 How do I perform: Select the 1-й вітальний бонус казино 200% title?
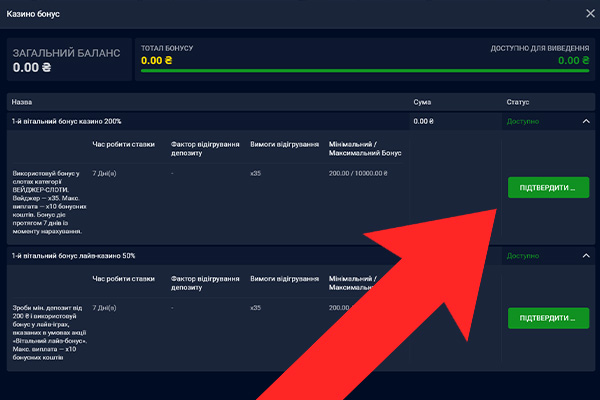(67, 121)
